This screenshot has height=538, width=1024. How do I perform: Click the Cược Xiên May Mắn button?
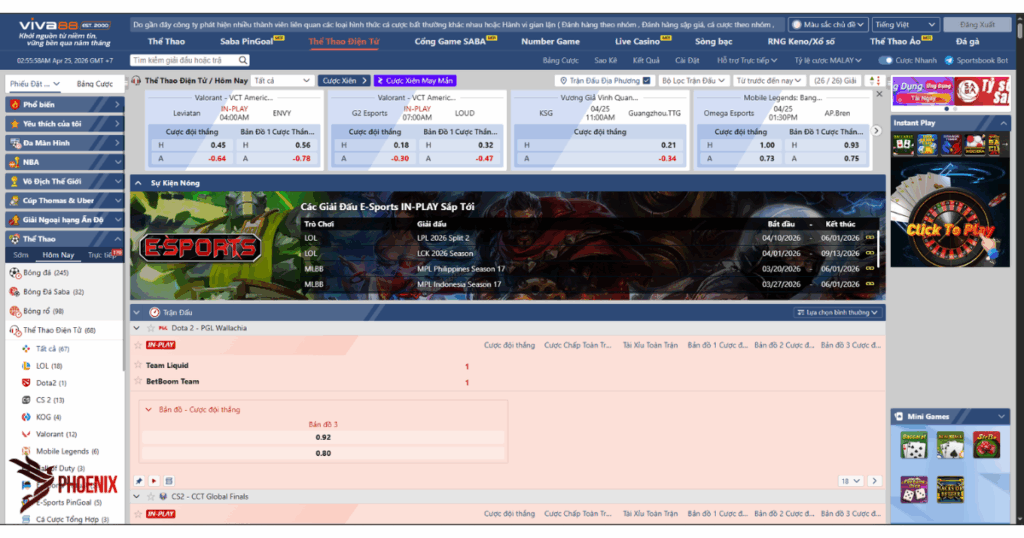tap(415, 81)
